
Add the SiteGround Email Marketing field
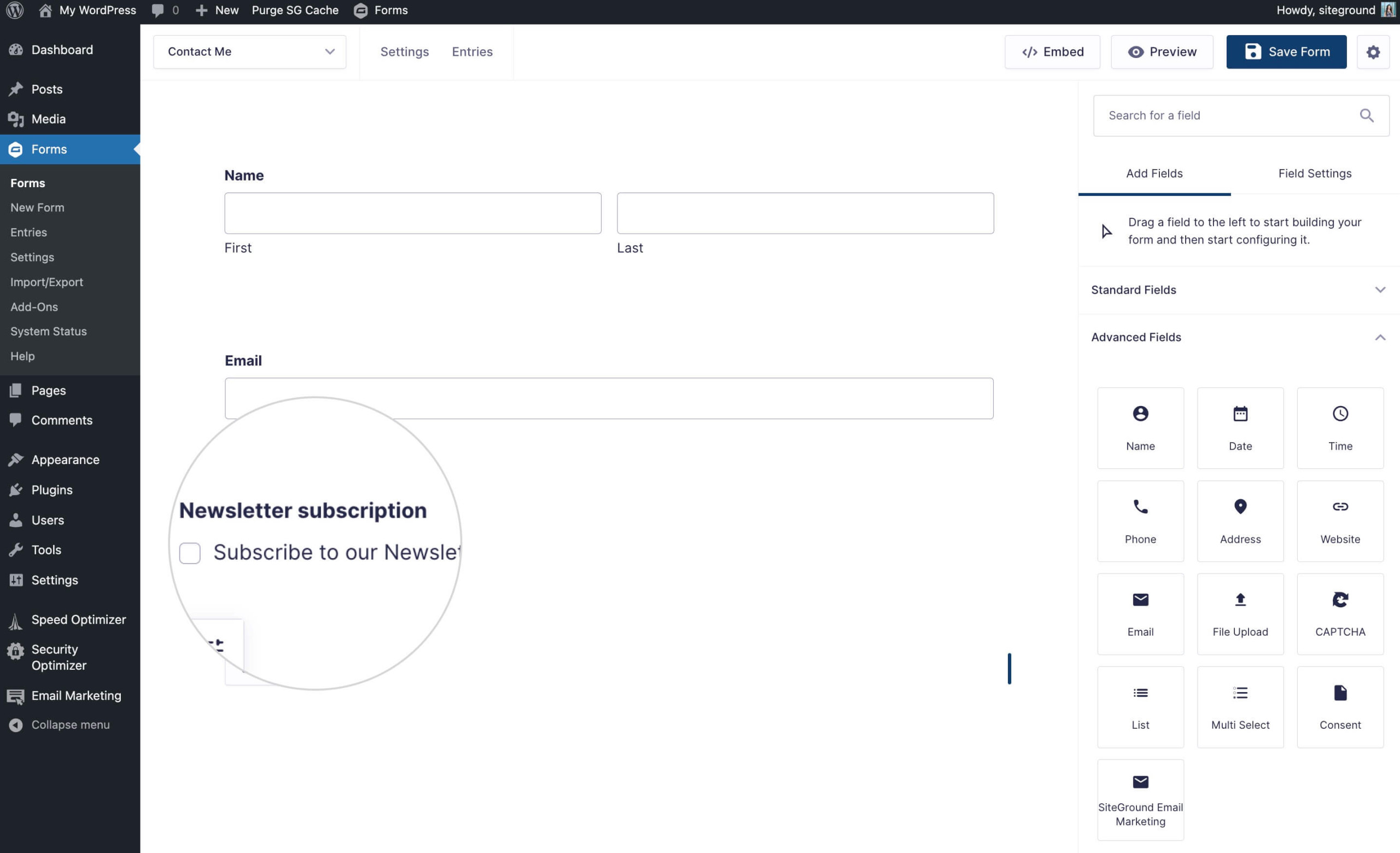click(x=1140, y=800)
